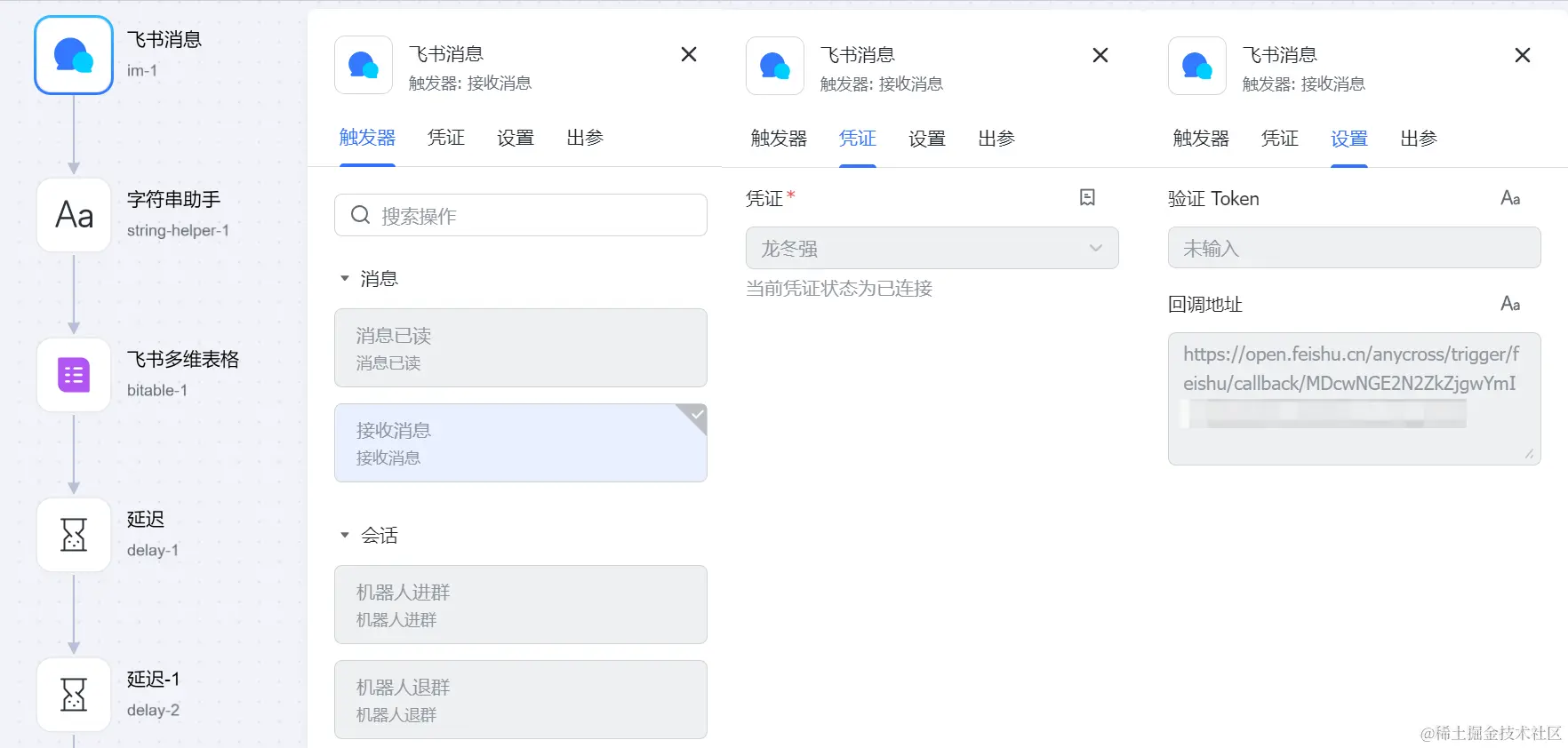Image resolution: width=1568 pixels, height=748 pixels.
Task: Select the 字符串助手 Aa node icon
Action: coord(74,215)
